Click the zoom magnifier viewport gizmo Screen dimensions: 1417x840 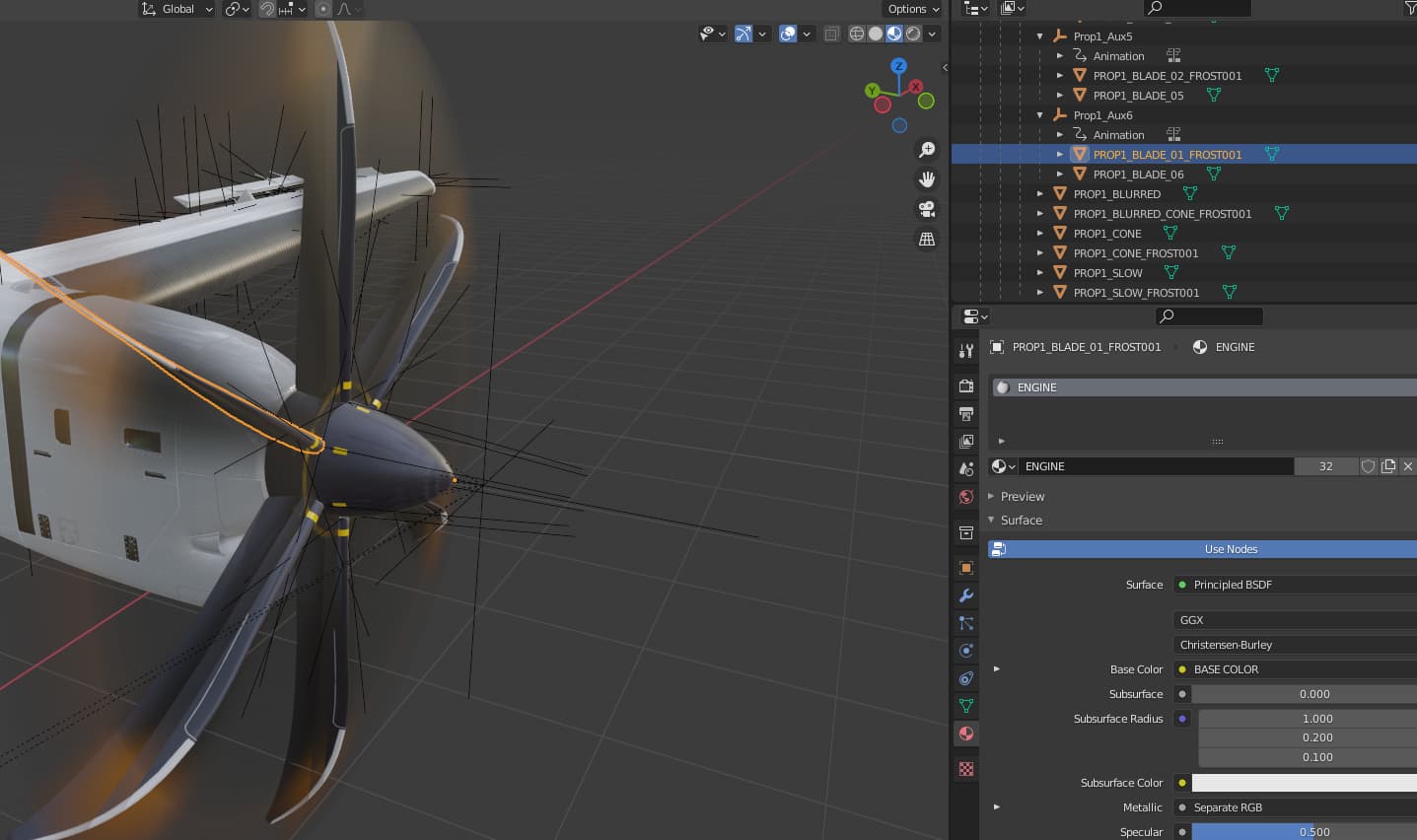(x=927, y=150)
